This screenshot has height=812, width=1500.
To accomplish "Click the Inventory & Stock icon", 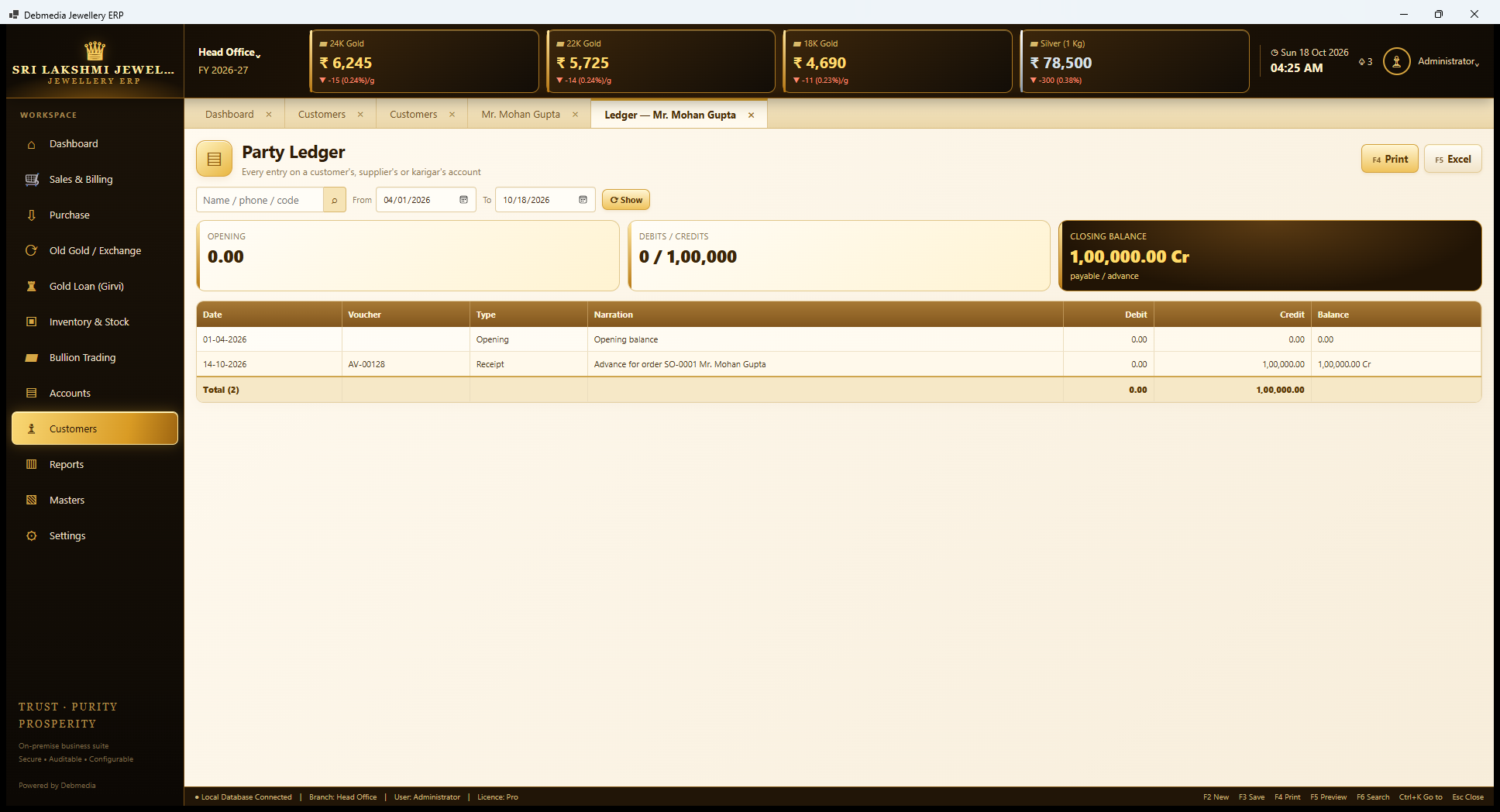I will click(31, 322).
